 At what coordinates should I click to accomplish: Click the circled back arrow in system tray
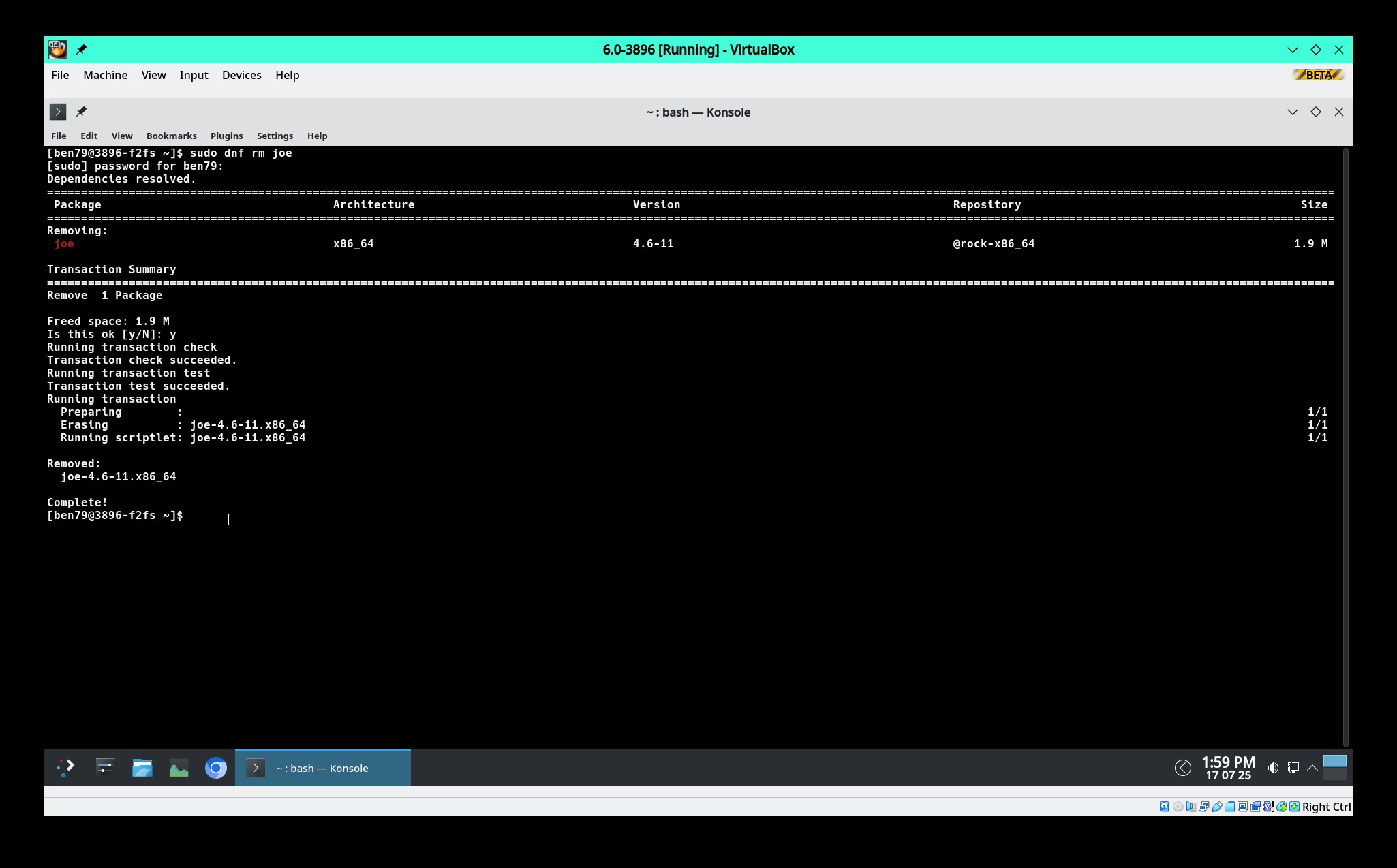[x=1182, y=768]
